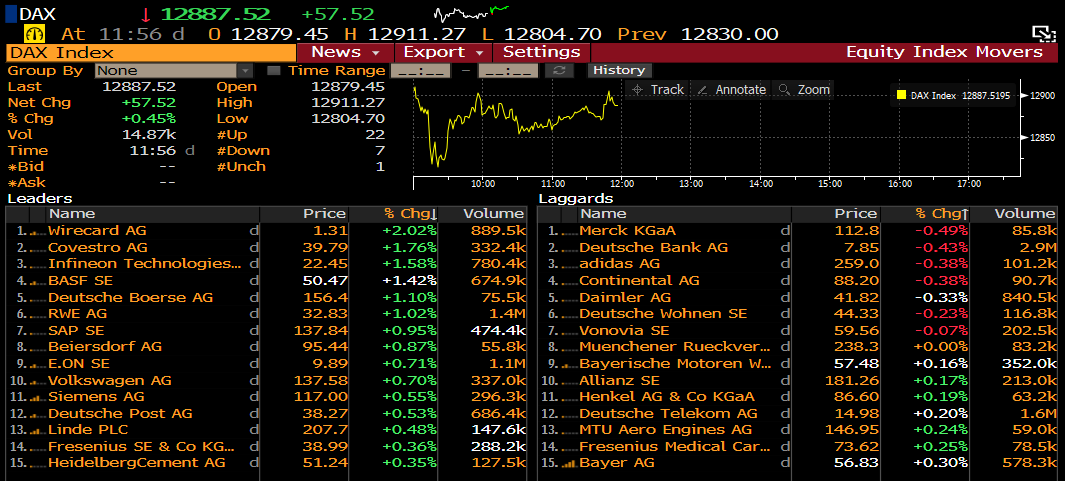
Task: Click the History button
Action: tap(619, 70)
